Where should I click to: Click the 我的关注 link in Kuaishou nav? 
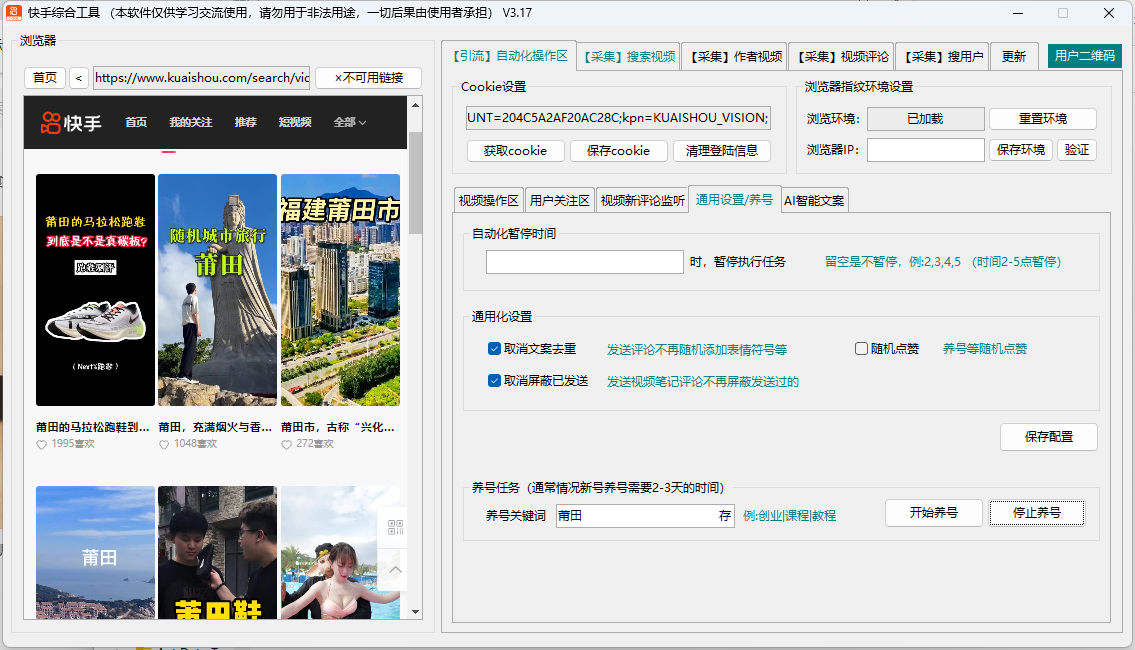tap(190, 122)
